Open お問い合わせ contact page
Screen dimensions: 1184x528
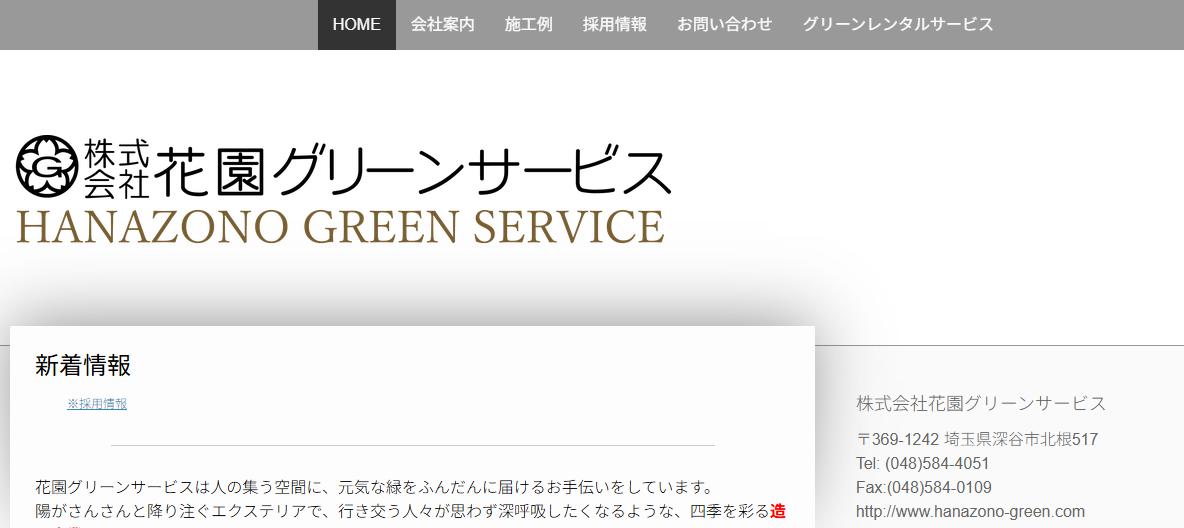point(724,24)
